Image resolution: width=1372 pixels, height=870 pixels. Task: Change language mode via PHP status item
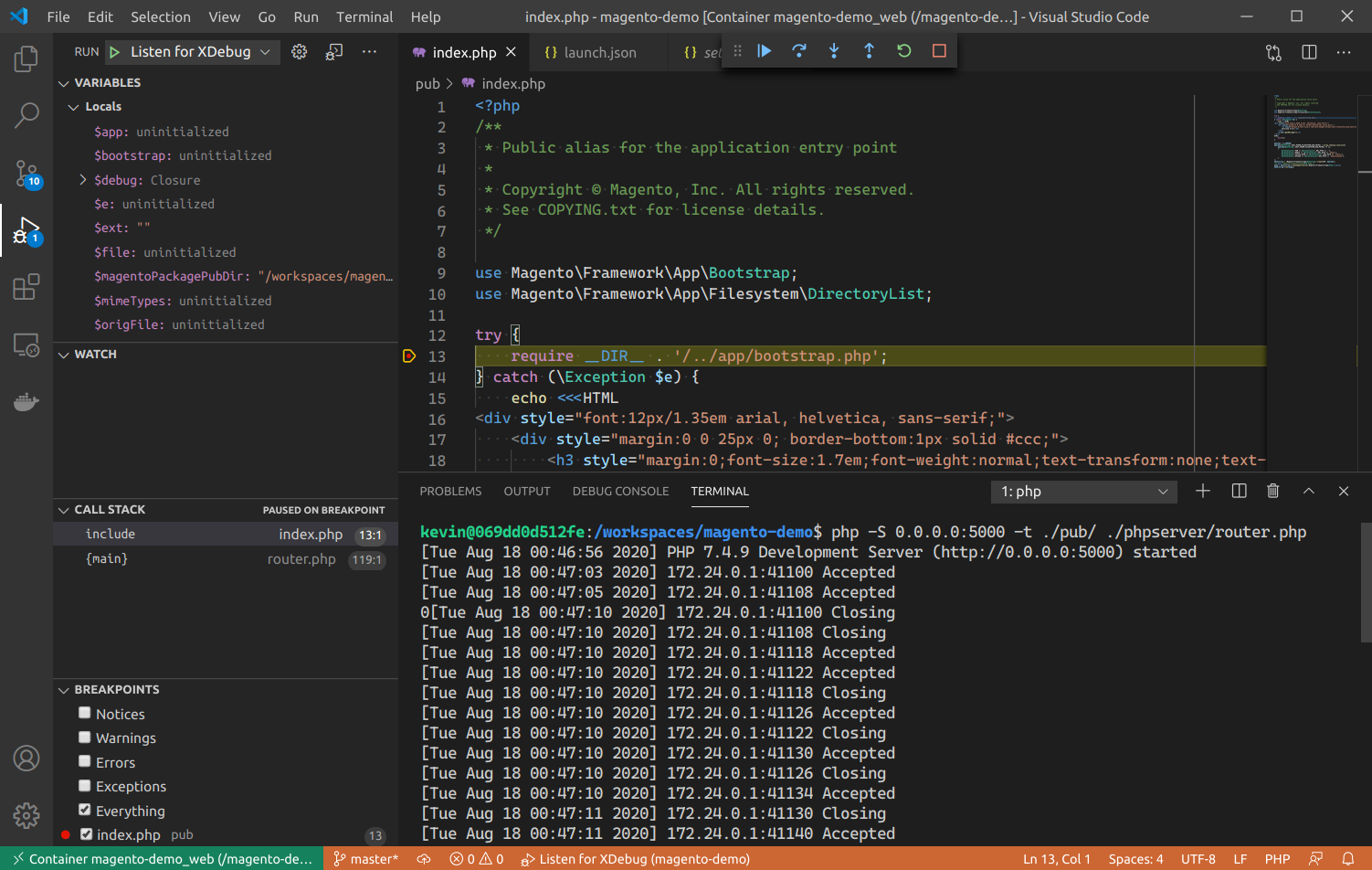pyautogui.click(x=1277, y=859)
